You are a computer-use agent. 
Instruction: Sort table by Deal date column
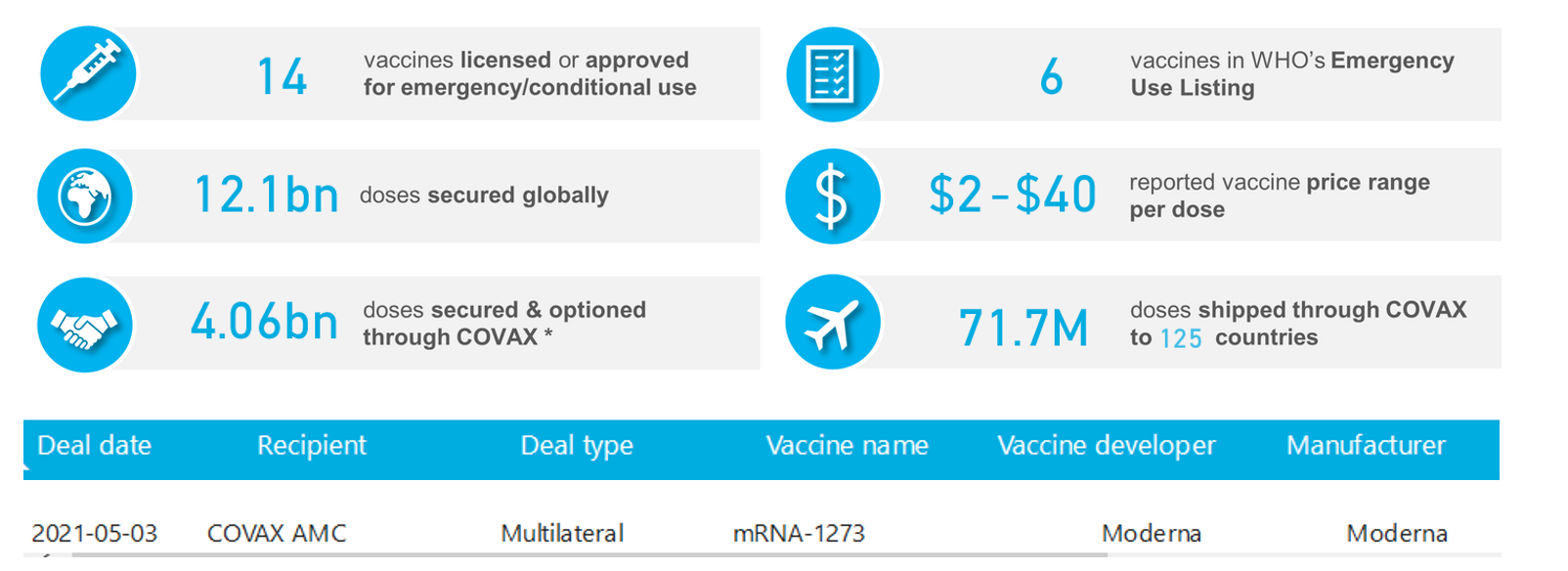click(x=95, y=446)
